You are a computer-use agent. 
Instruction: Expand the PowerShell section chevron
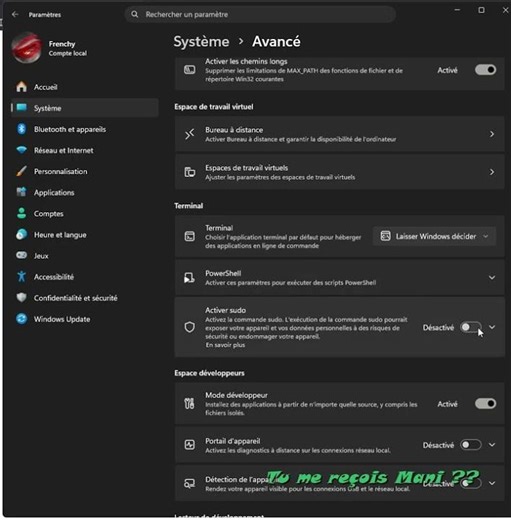click(492, 278)
